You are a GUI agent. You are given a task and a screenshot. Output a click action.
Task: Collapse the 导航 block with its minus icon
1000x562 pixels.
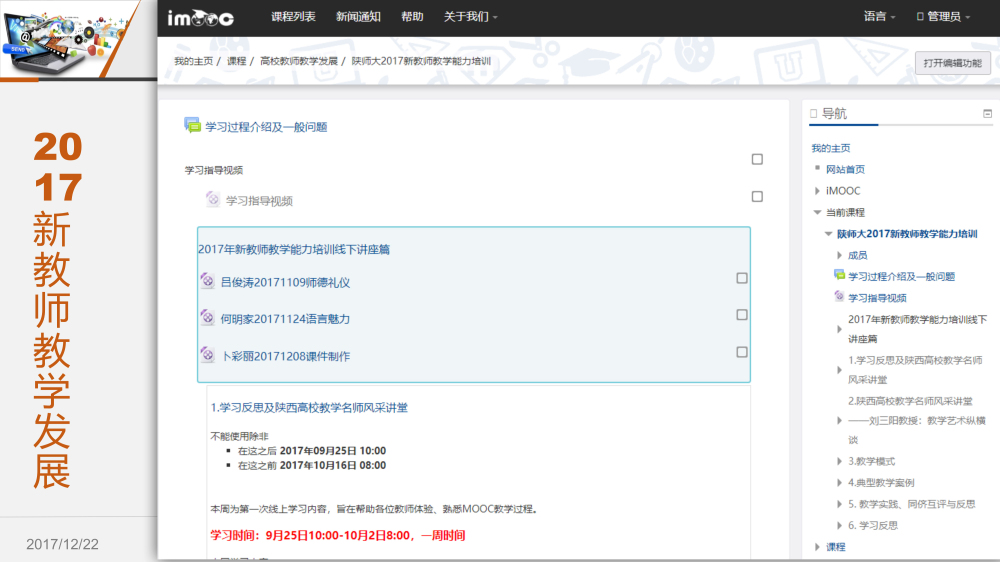point(987,114)
